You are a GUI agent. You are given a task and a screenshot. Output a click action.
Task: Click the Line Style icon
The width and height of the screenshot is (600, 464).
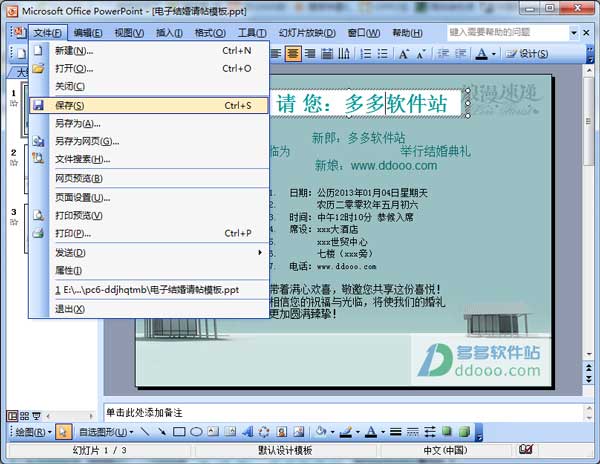pos(396,432)
